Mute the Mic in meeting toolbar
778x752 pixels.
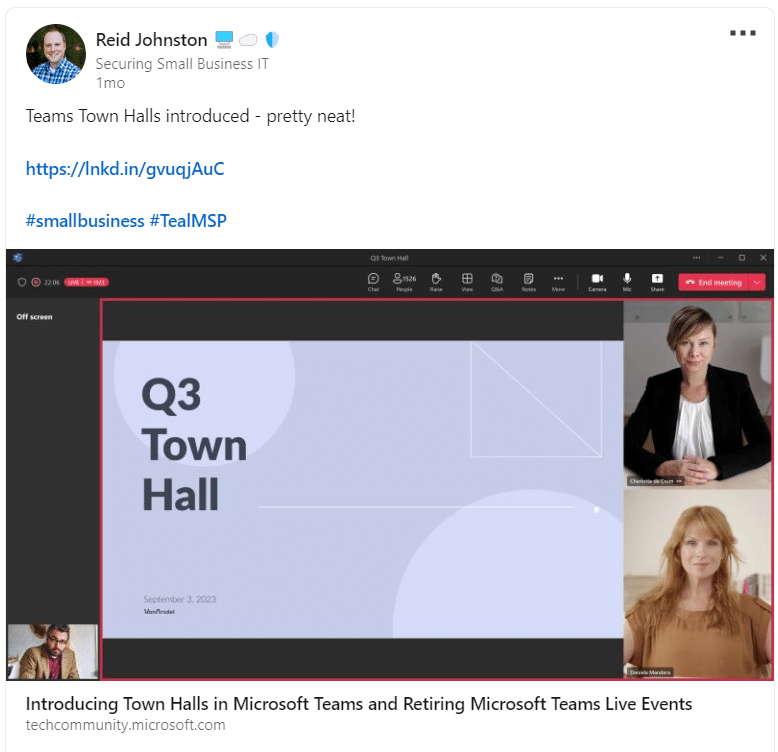(x=627, y=282)
